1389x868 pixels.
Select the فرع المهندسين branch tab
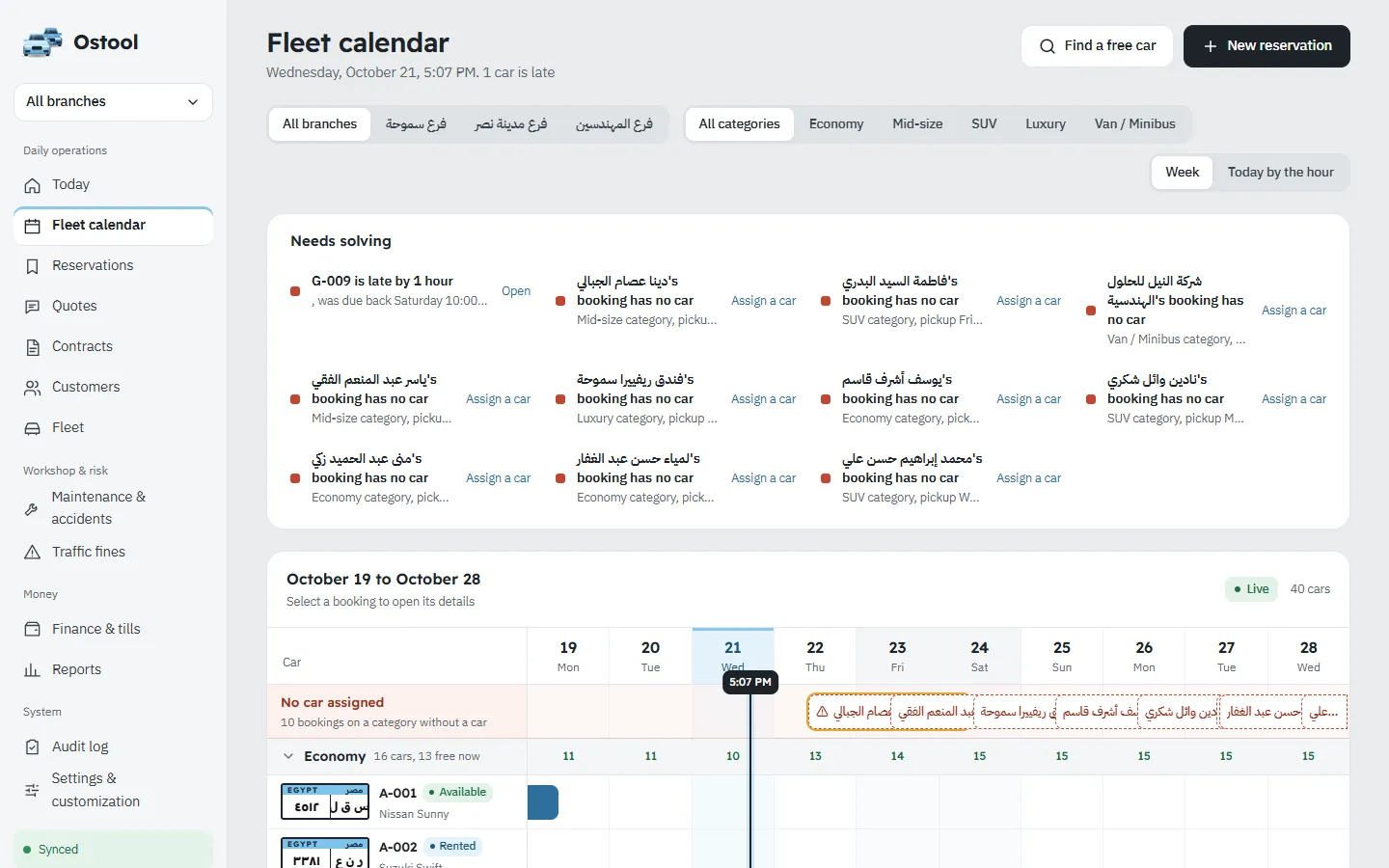614,124
